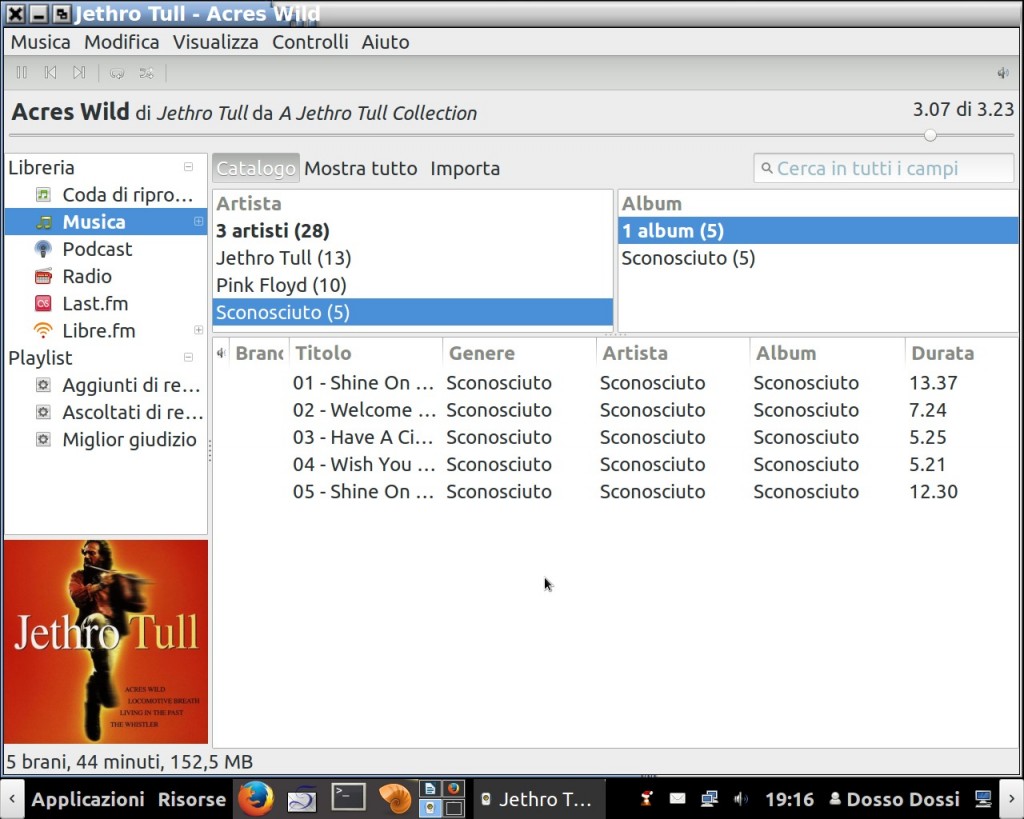
Task: Collapse the Playlist section
Action: coord(188,357)
